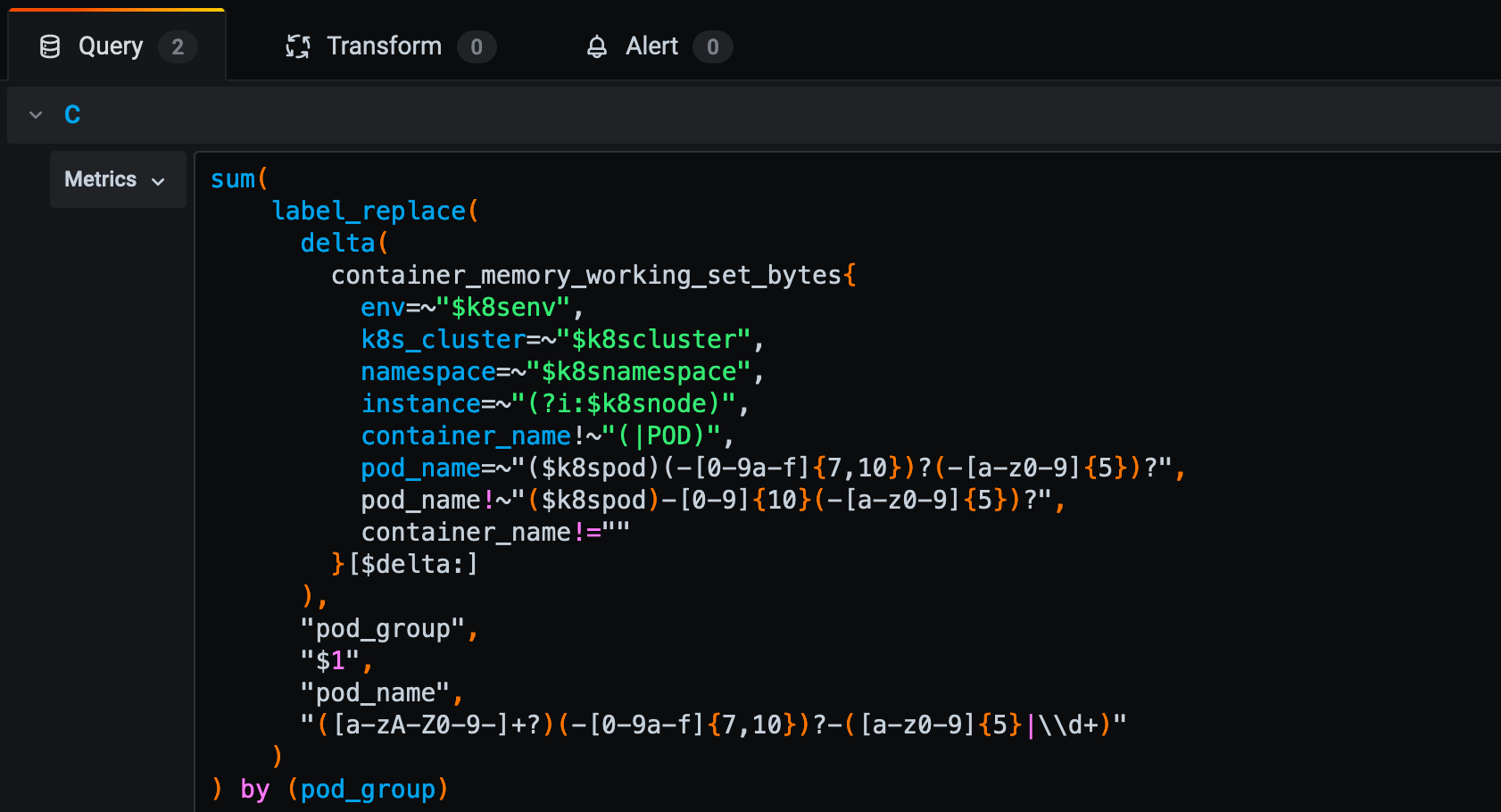Collapse query C using the chevron
Viewport: 1501px width, 812px height.
35,114
